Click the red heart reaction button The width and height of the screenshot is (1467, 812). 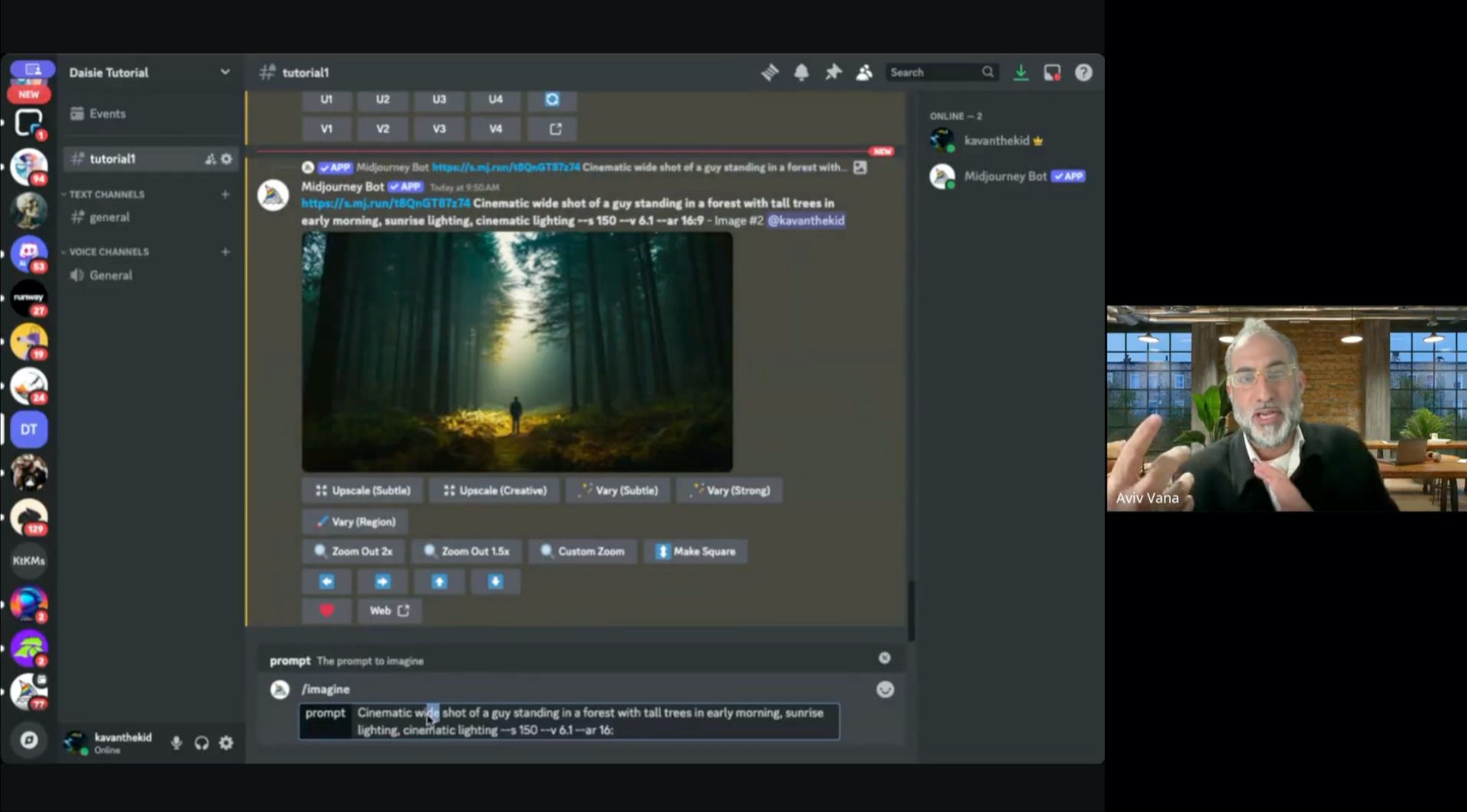pyautogui.click(x=326, y=610)
